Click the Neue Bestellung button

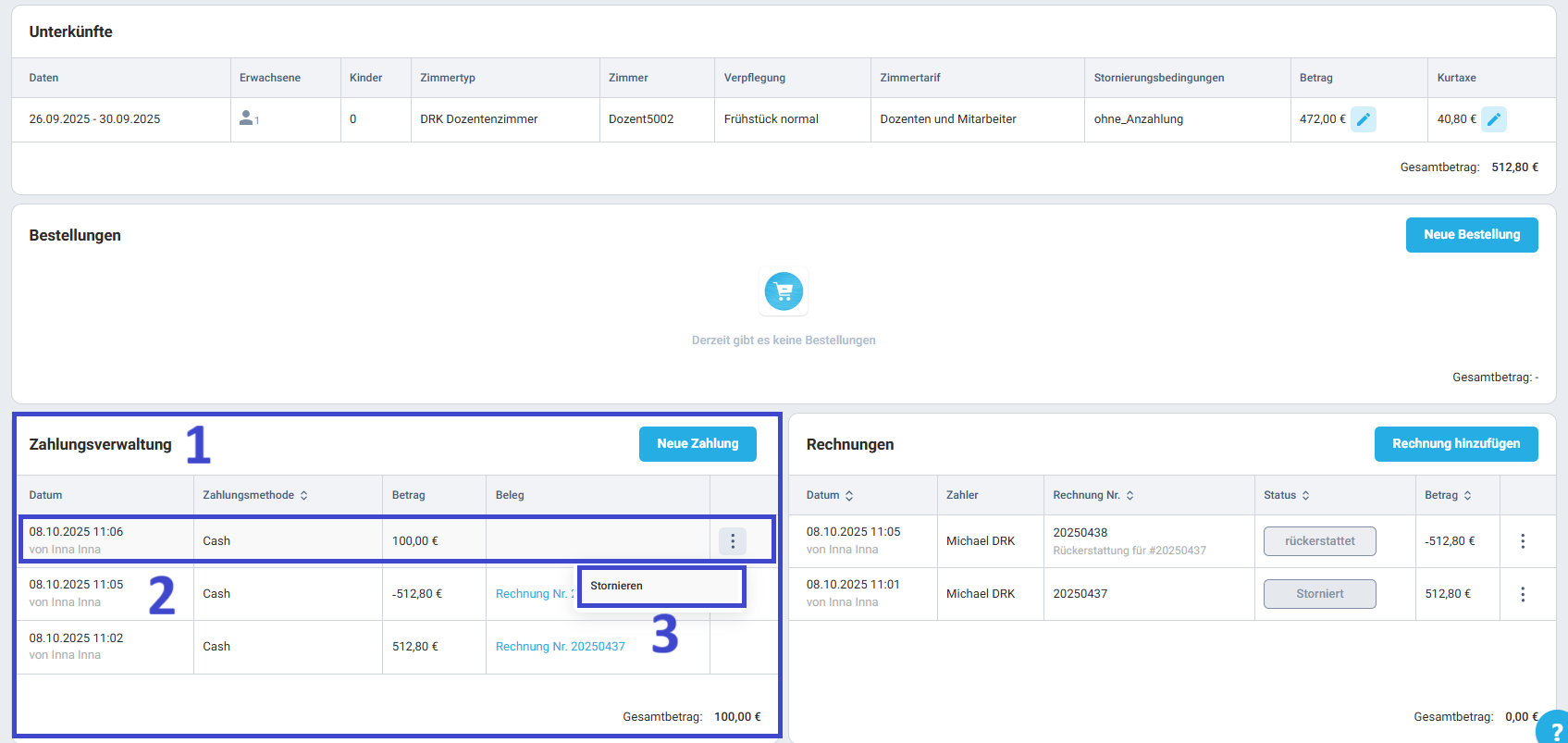pyautogui.click(x=1472, y=235)
